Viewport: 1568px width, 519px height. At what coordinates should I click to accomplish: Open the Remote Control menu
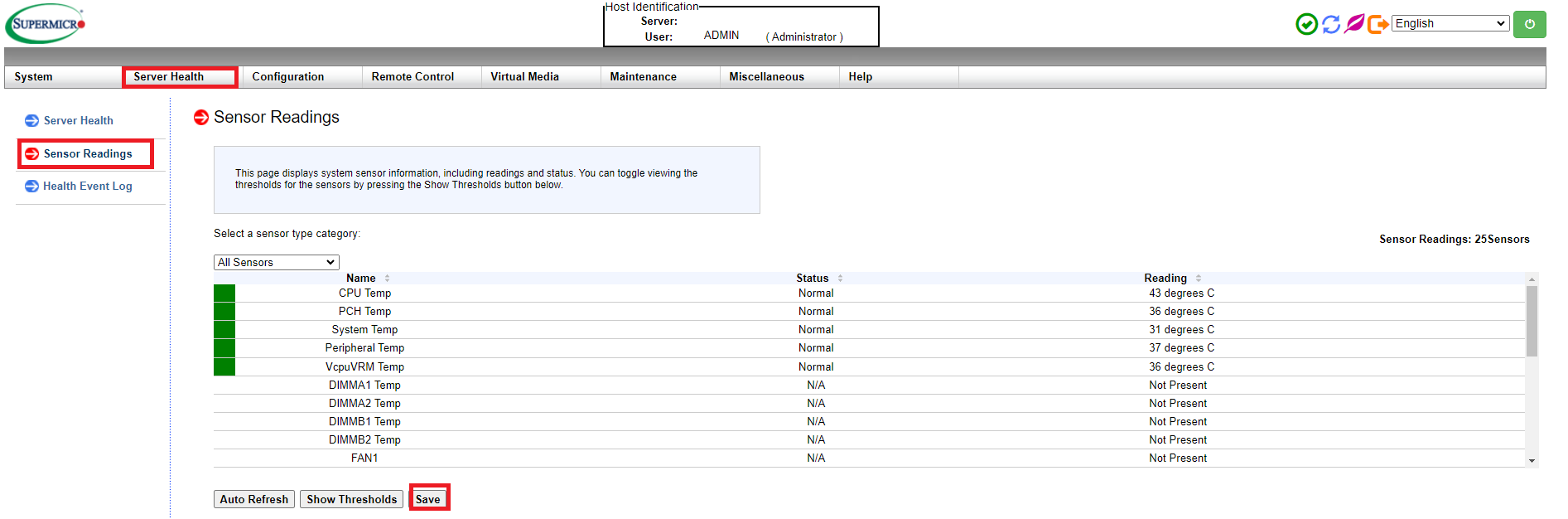(413, 77)
